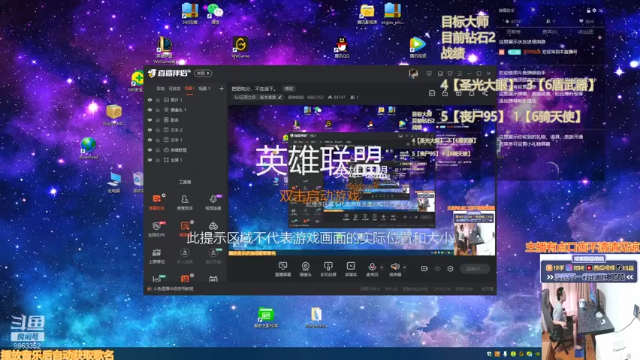Viewport: 640px width, 360px height.
Task: Click the 腾讯视频 desktop icon
Action: (x=417, y=47)
